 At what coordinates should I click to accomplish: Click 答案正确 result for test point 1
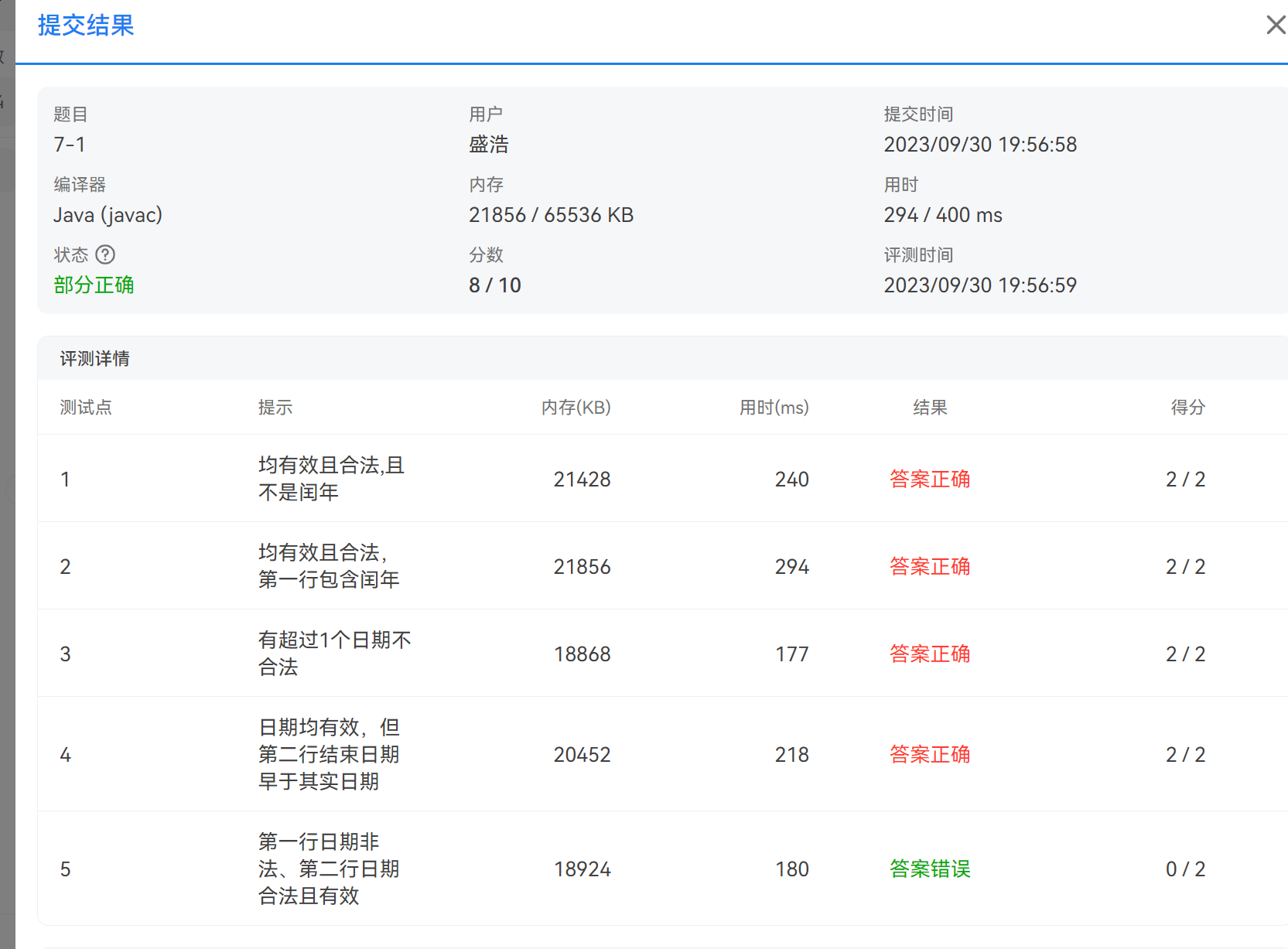coord(930,480)
